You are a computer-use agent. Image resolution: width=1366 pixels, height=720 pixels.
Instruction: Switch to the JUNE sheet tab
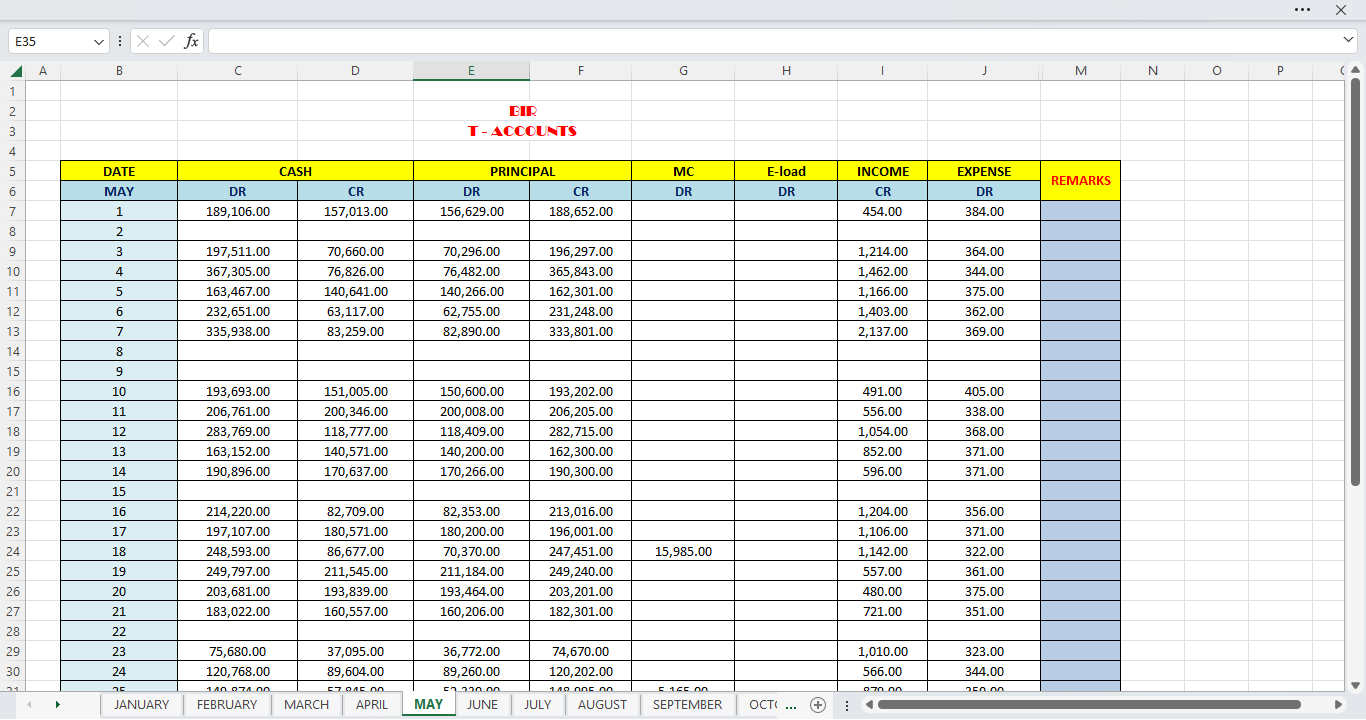point(482,705)
